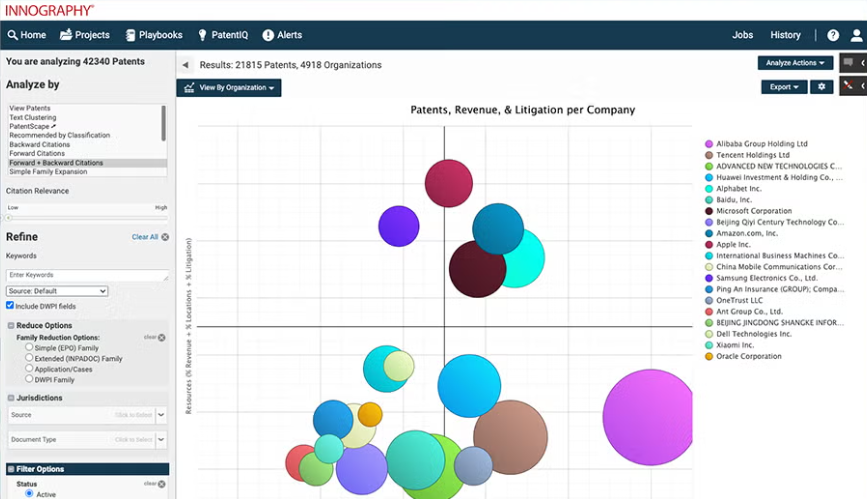
Task: Click the Innography logo
Action: click(50, 10)
